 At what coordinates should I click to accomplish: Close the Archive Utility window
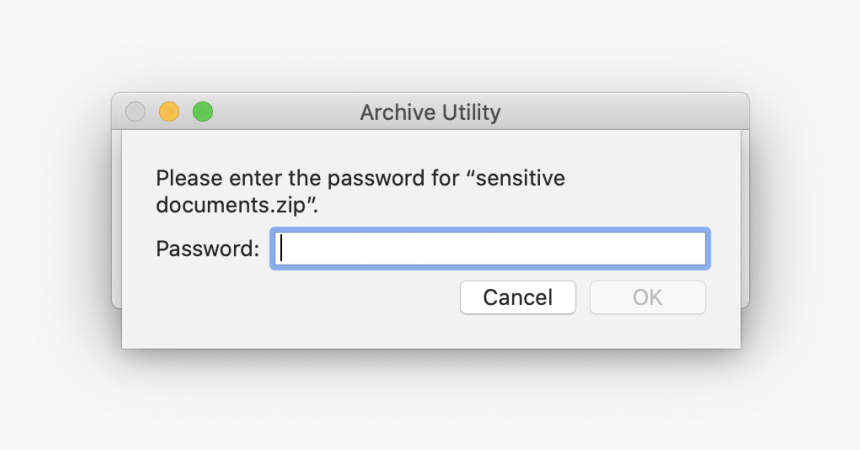pos(135,112)
